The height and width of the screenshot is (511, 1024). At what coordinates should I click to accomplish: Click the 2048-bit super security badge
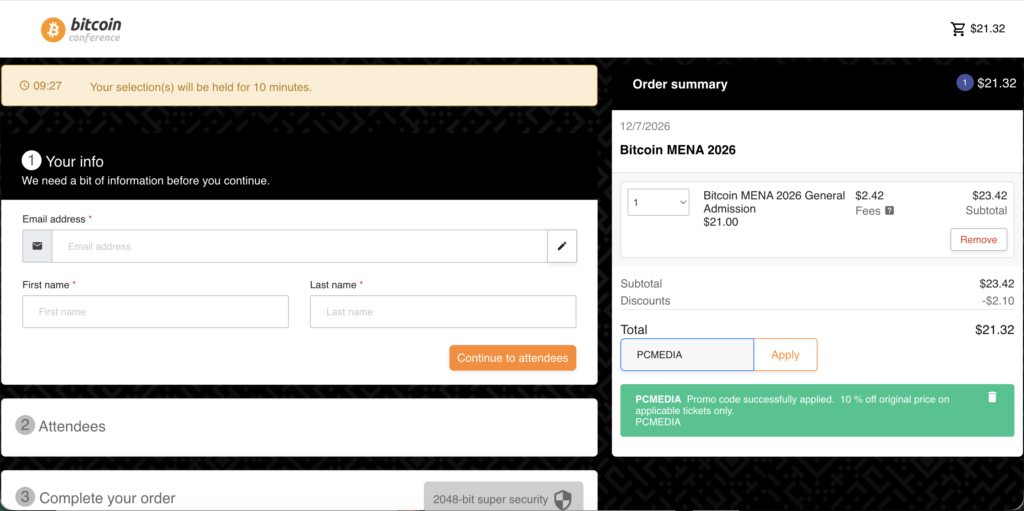click(503, 499)
